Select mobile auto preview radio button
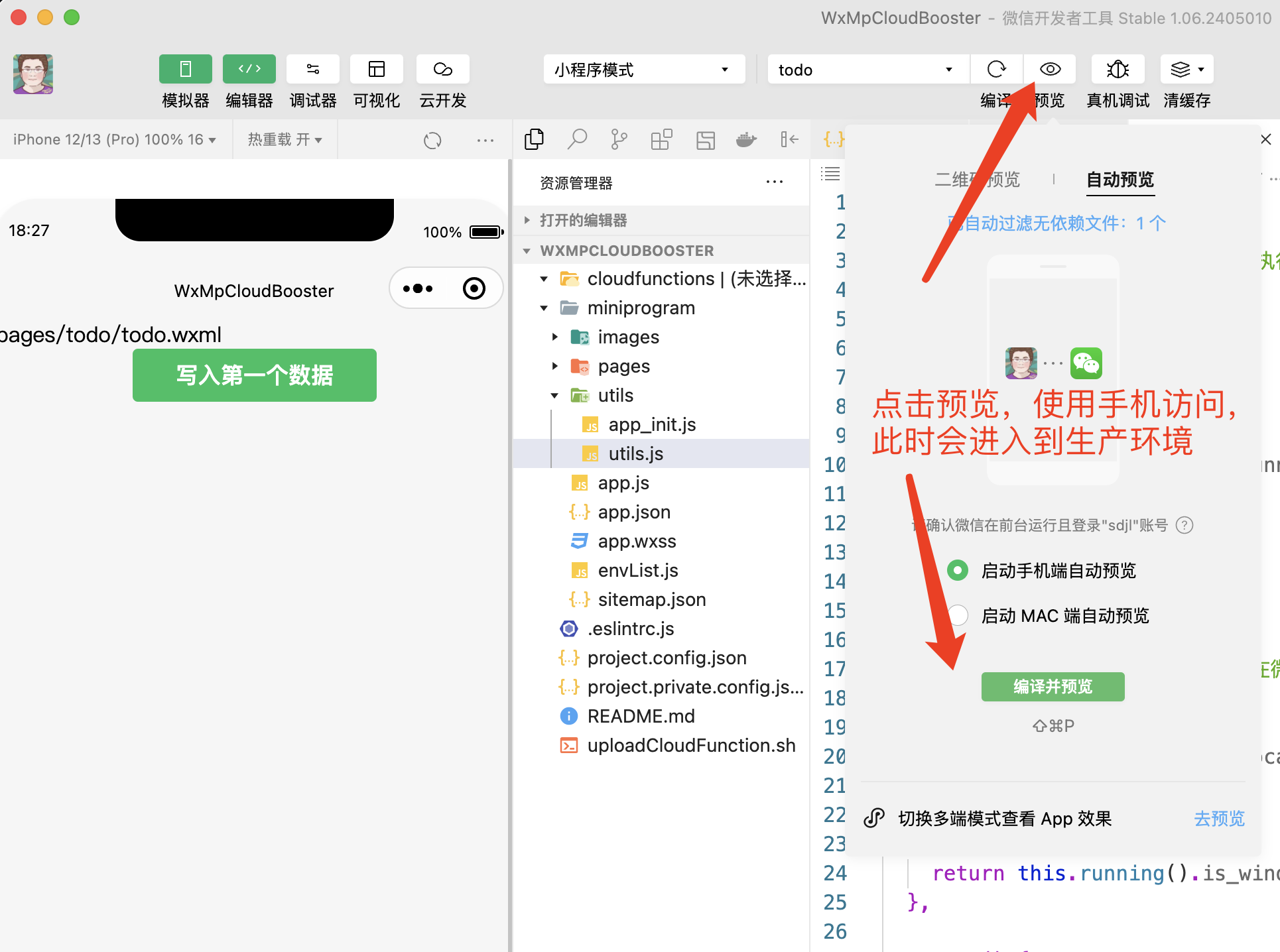 [x=958, y=571]
